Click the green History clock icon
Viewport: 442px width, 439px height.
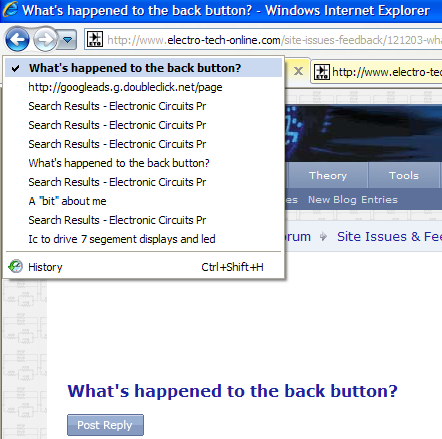click(15, 266)
